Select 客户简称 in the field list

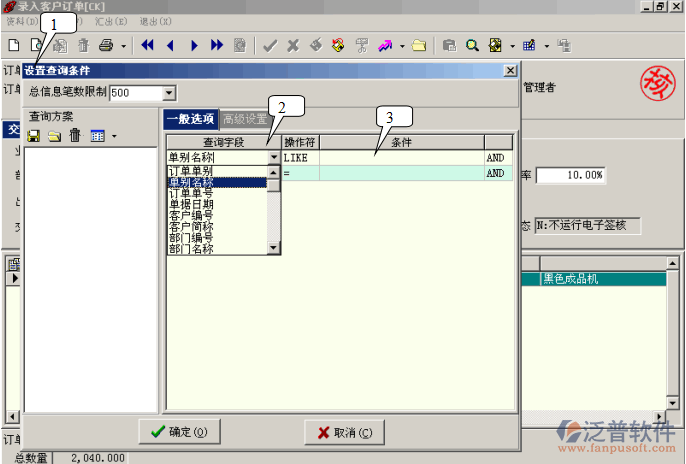click(190, 226)
